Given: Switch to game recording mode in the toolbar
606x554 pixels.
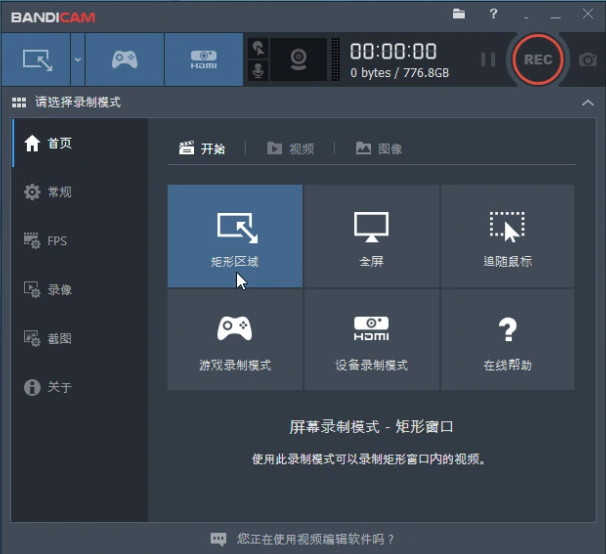Looking at the screenshot, I should (x=124, y=60).
